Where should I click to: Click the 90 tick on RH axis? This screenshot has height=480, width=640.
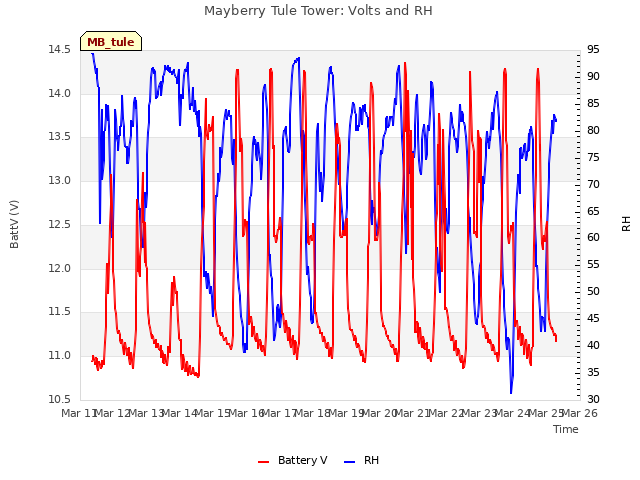point(593,76)
